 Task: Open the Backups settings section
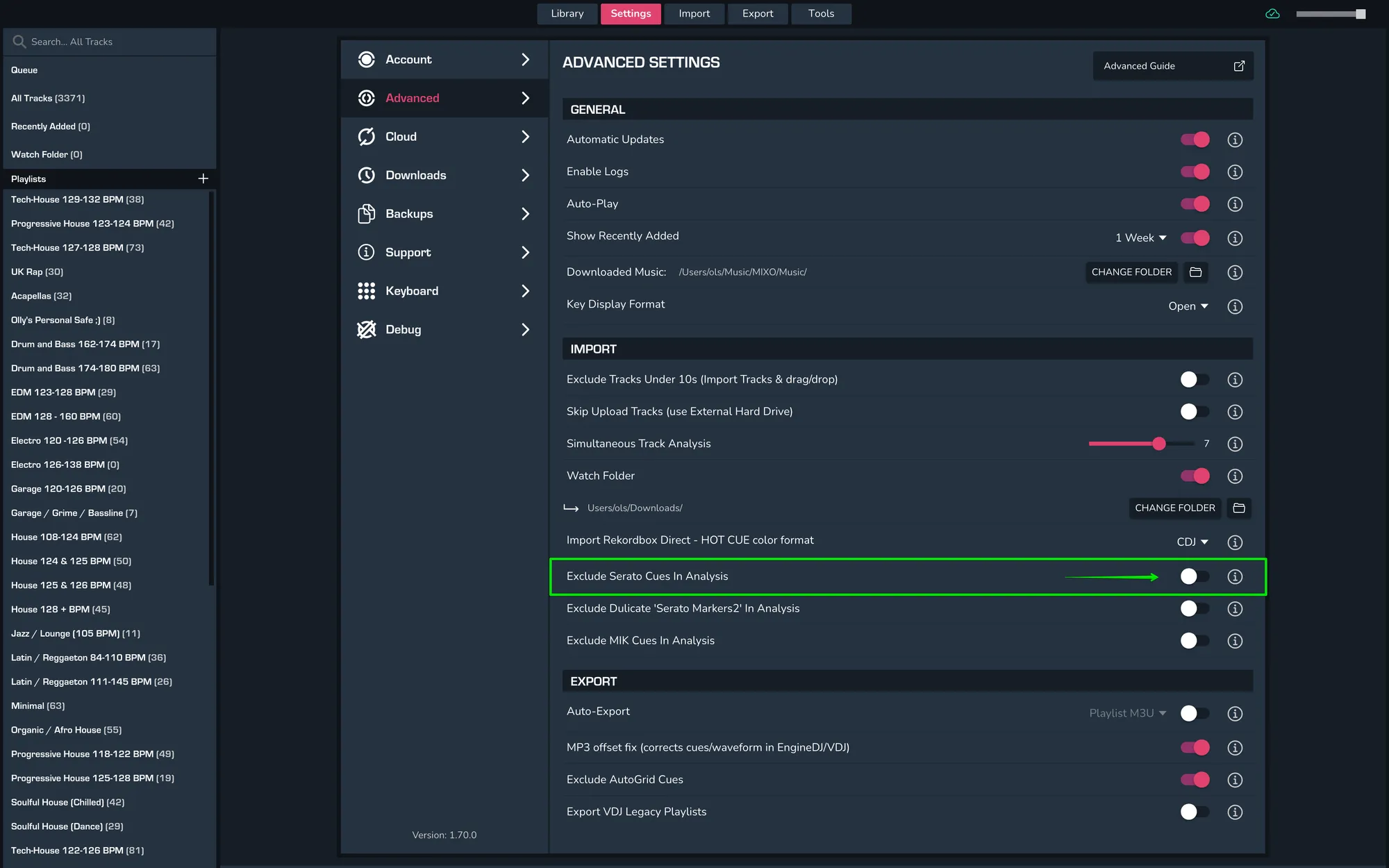(444, 214)
